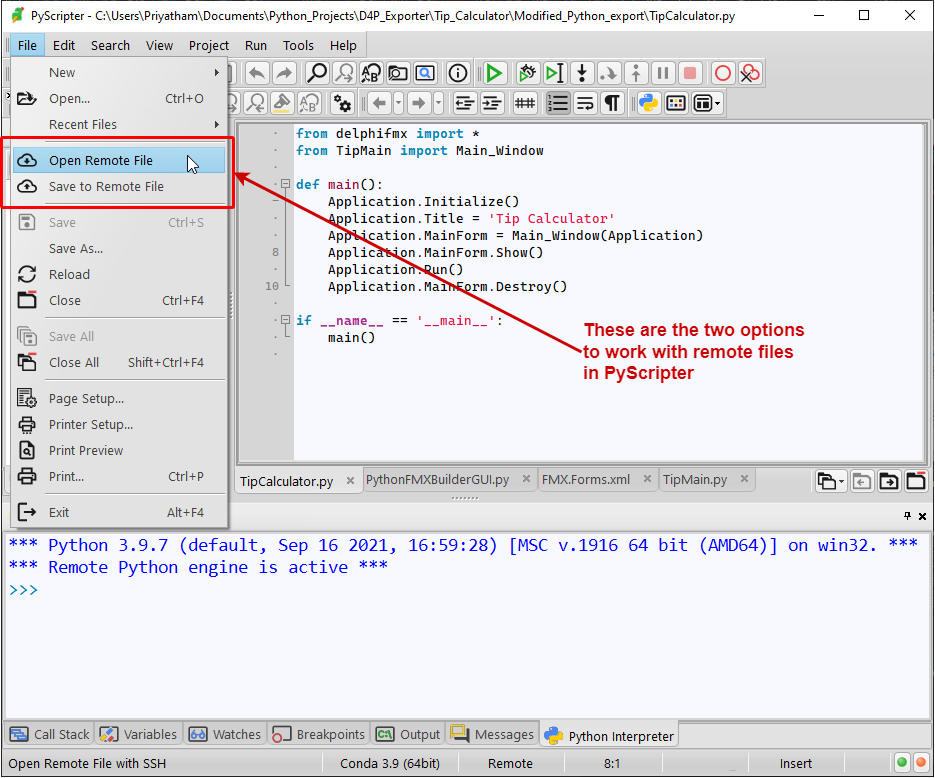Expand the Recent Files submenu
935x778 pixels.
click(83, 124)
